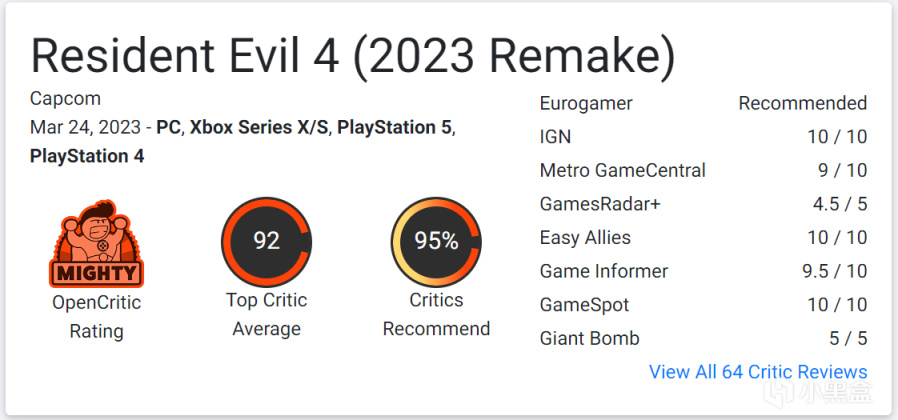898x420 pixels.
Task: Open View All 64 Critic Reviews link
Action: 758,371
